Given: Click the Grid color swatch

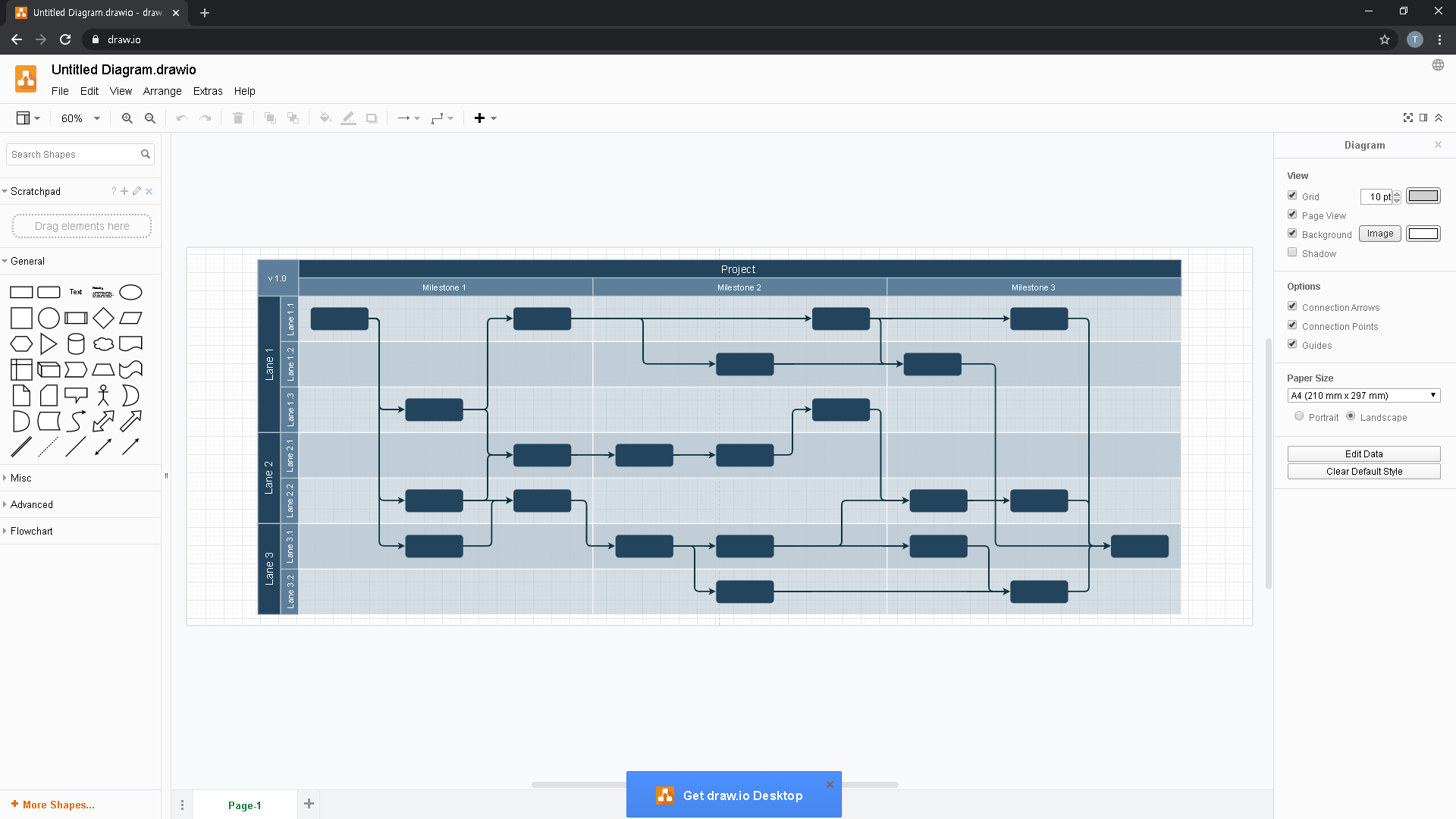Looking at the screenshot, I should tap(1423, 196).
